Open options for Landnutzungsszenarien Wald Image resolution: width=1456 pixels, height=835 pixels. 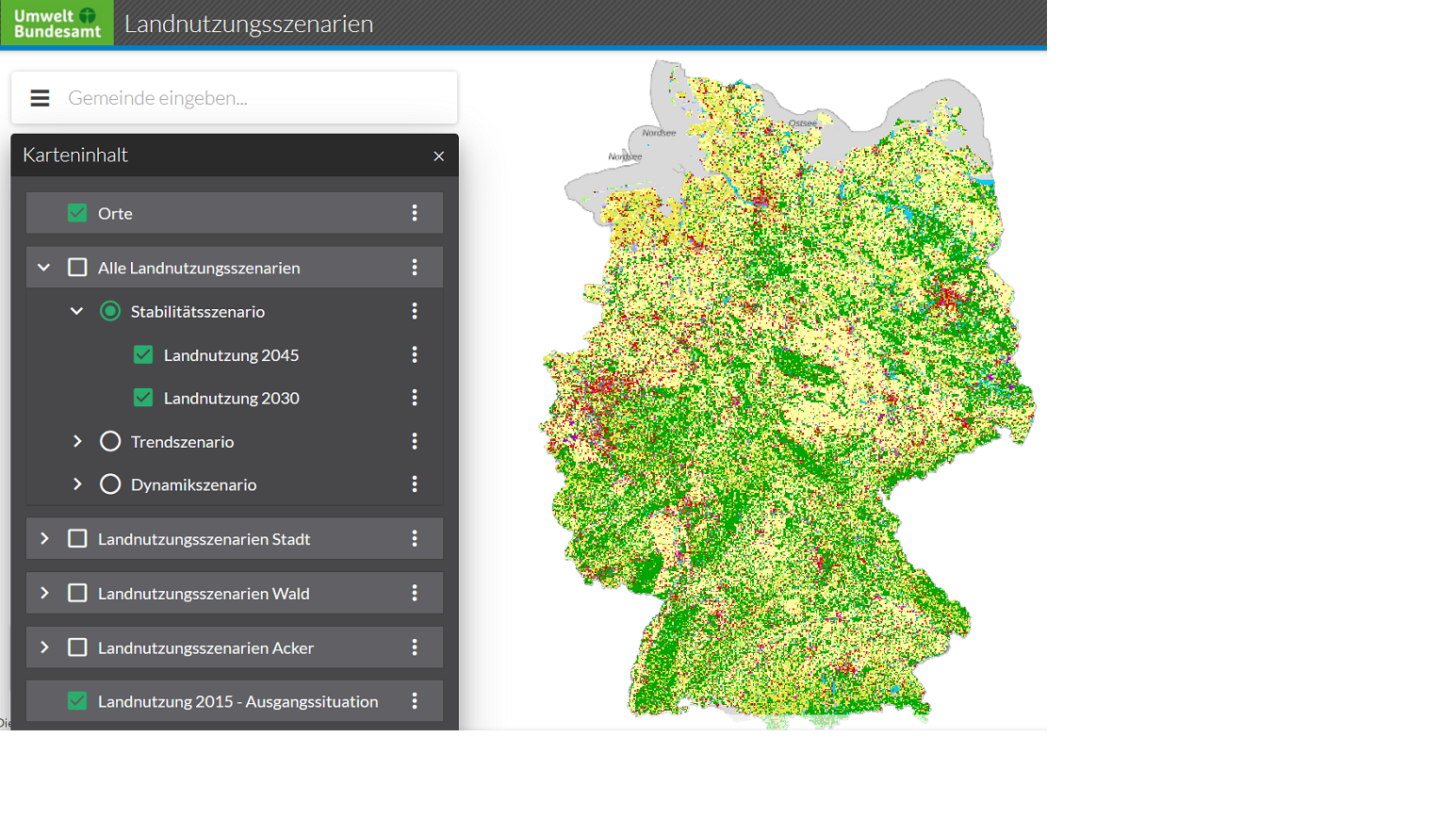coord(415,594)
